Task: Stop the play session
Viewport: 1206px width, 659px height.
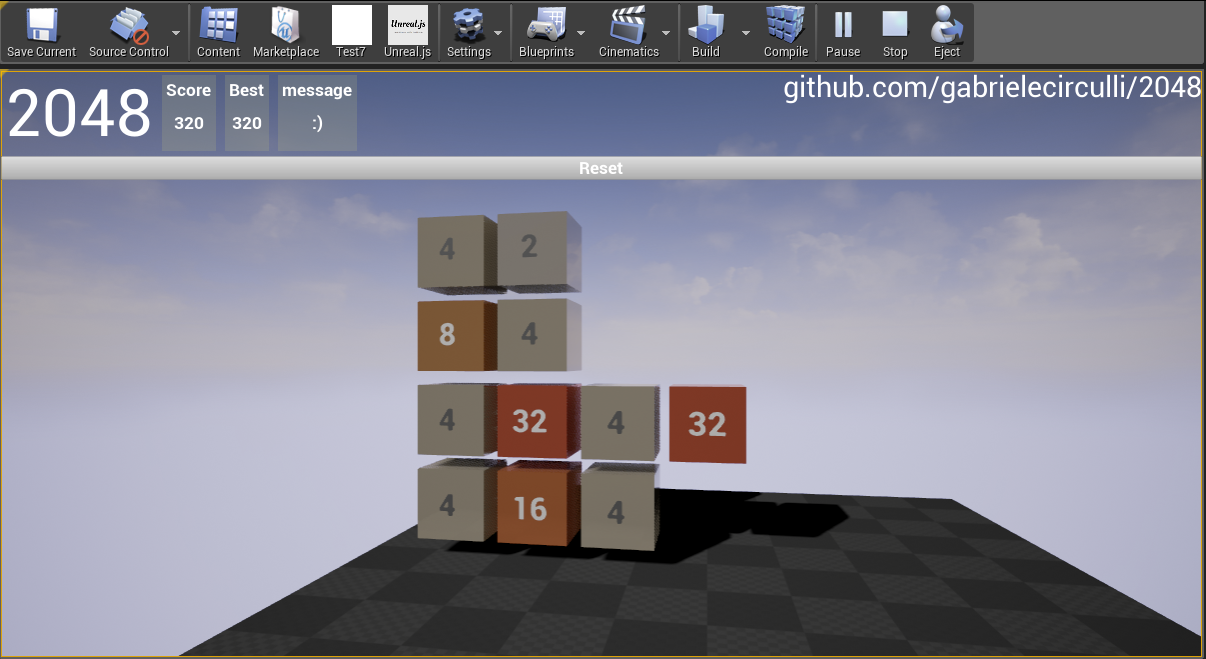Action: click(x=895, y=32)
